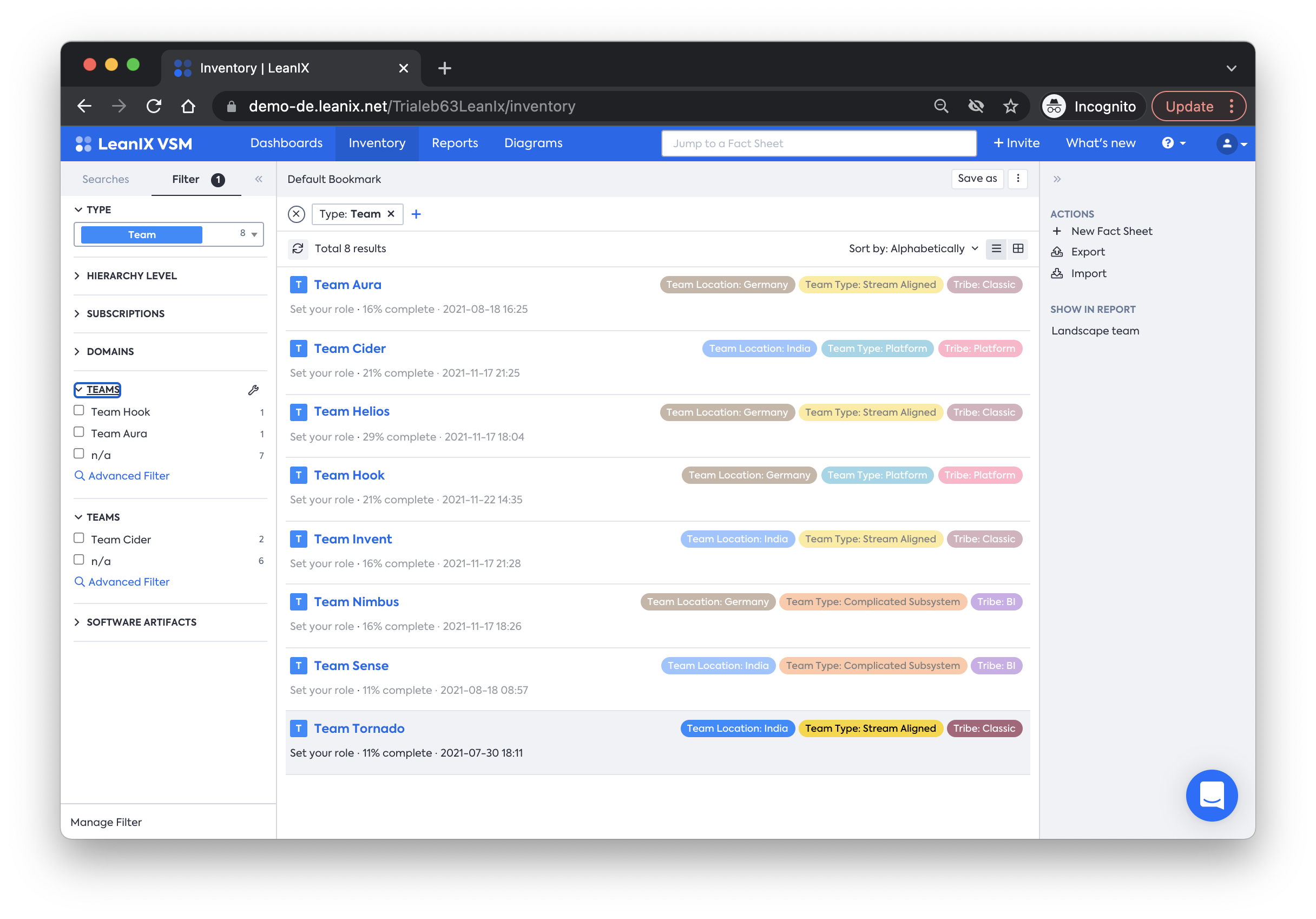Switch to the Searches tab
The width and height of the screenshot is (1316, 919).
pos(106,180)
